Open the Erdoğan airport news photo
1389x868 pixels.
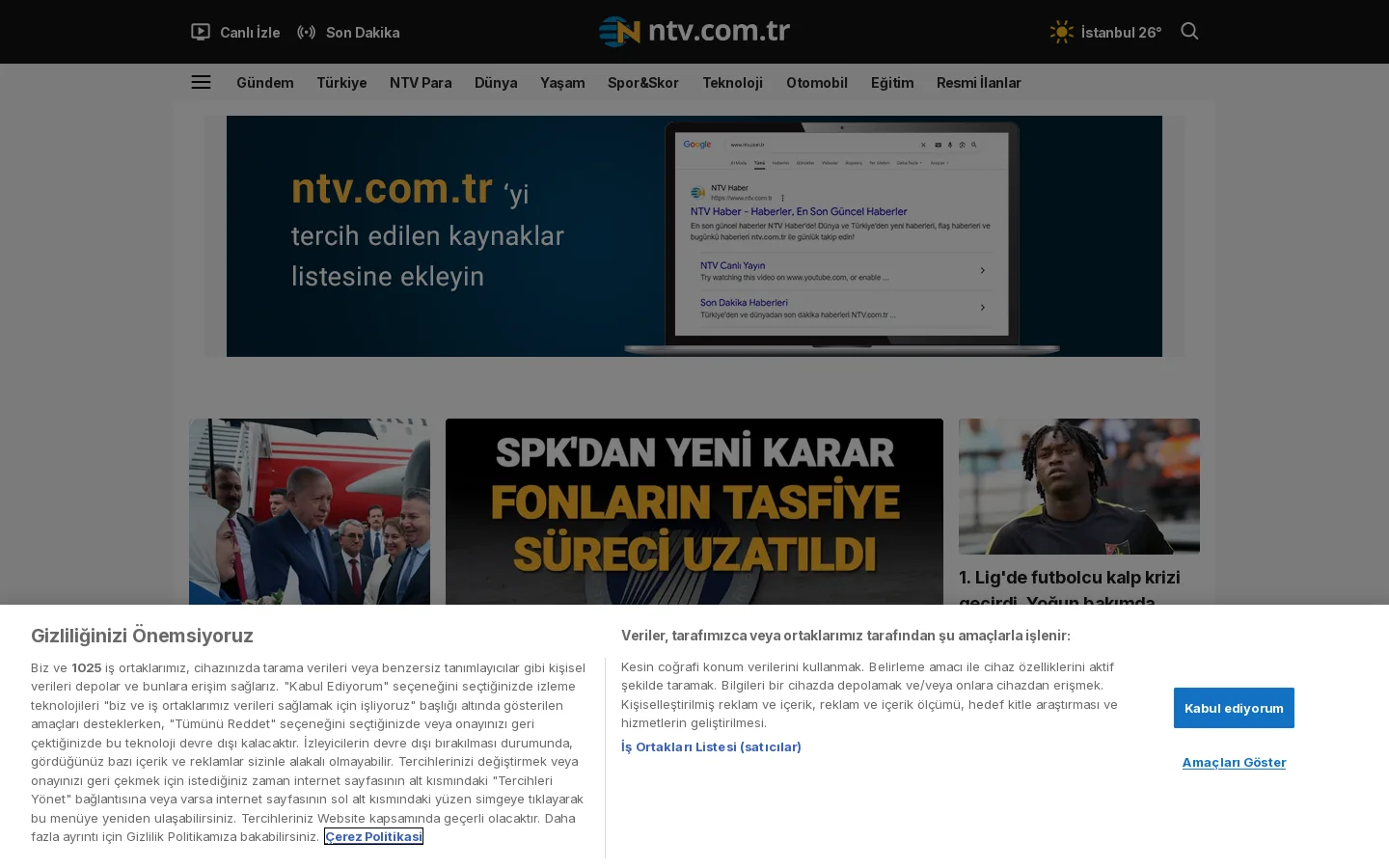click(x=310, y=511)
